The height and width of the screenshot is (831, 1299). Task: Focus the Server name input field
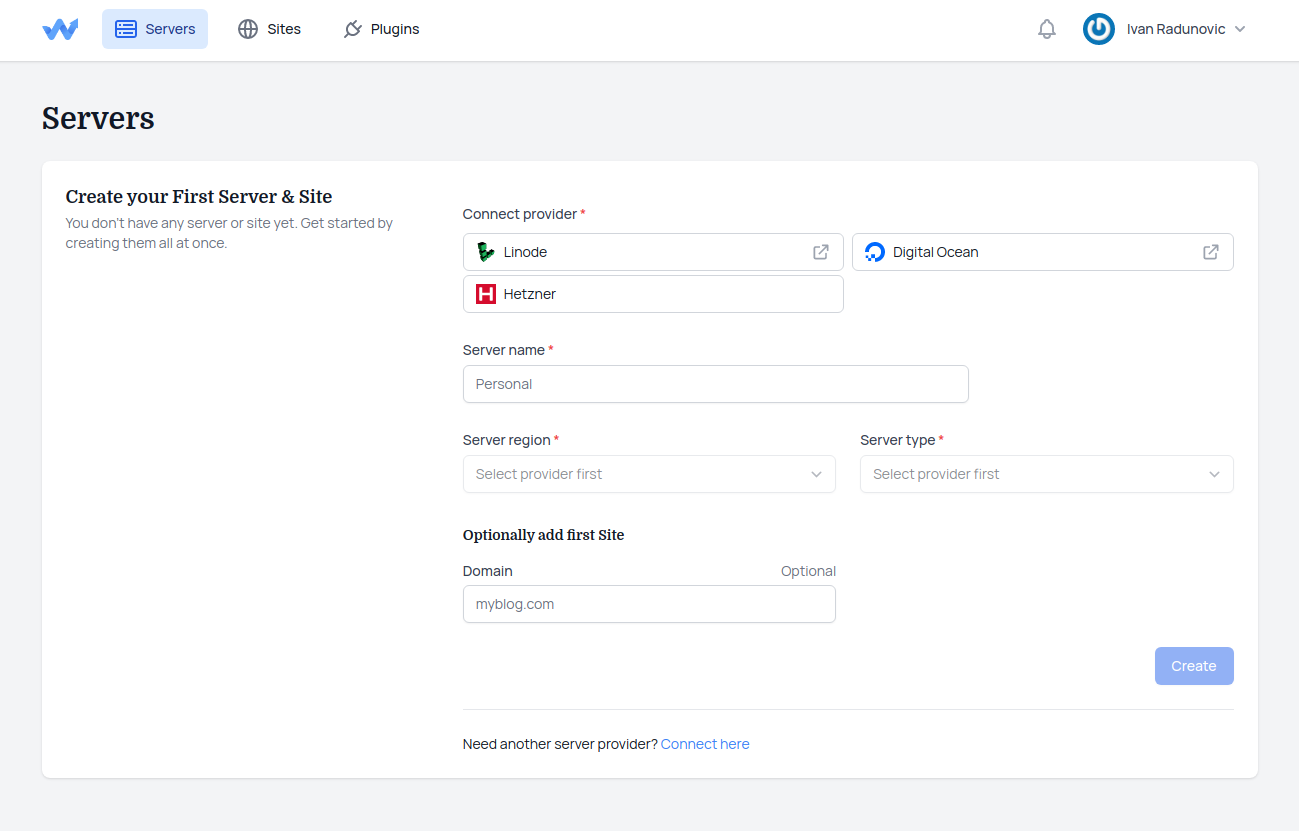coord(716,384)
